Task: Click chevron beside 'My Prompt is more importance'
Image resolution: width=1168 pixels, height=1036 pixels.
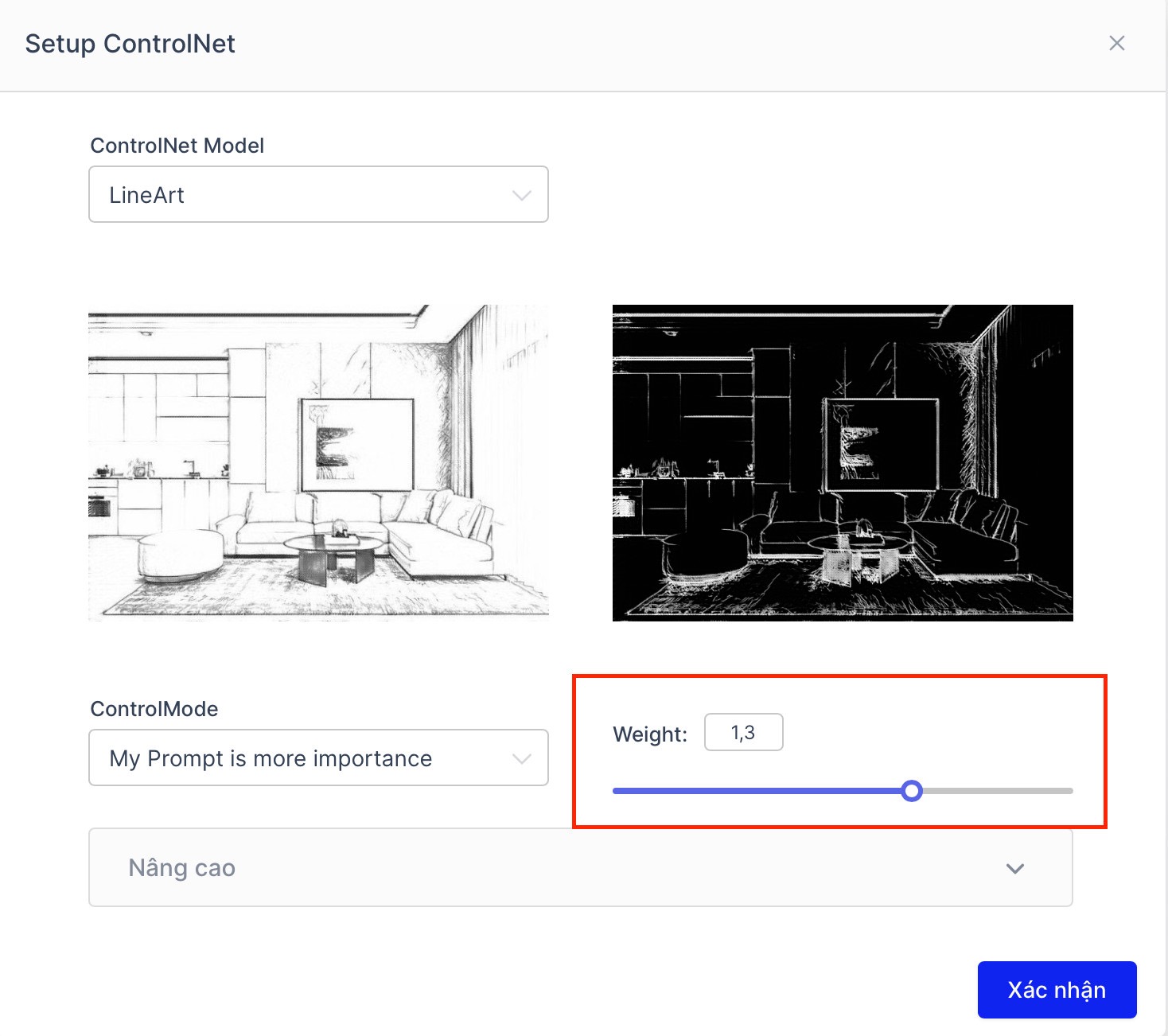Action: pyautogui.click(x=522, y=758)
